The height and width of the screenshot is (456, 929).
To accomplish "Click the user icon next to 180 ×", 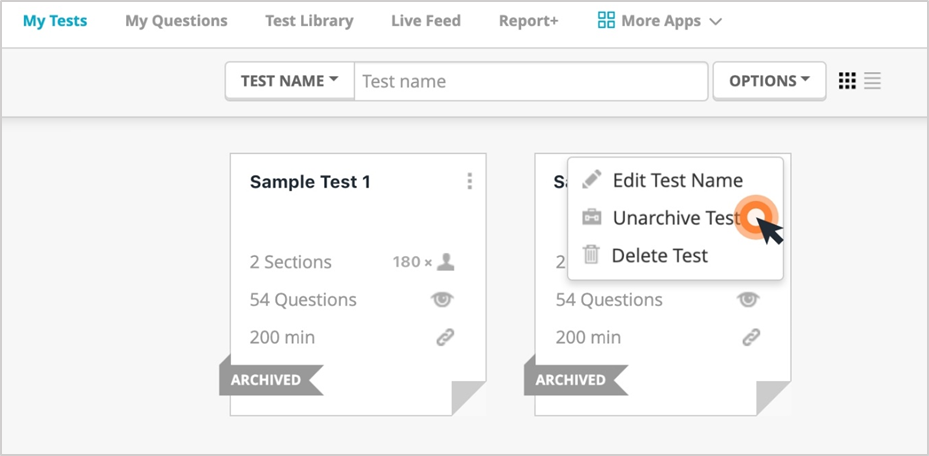I will pos(445,262).
